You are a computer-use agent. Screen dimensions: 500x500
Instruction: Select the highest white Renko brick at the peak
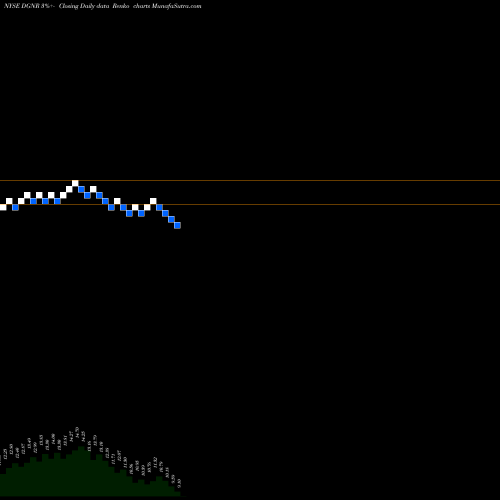75,183
